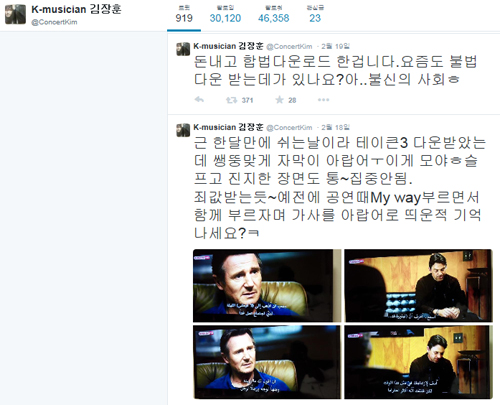Image resolution: width=500 pixels, height=405 pixels.
Task: Open the Following tab showing 30,120
Action: pyautogui.click(x=225, y=15)
